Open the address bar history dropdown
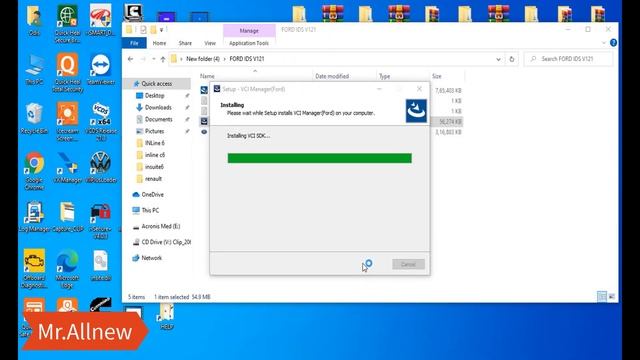 coord(498,59)
